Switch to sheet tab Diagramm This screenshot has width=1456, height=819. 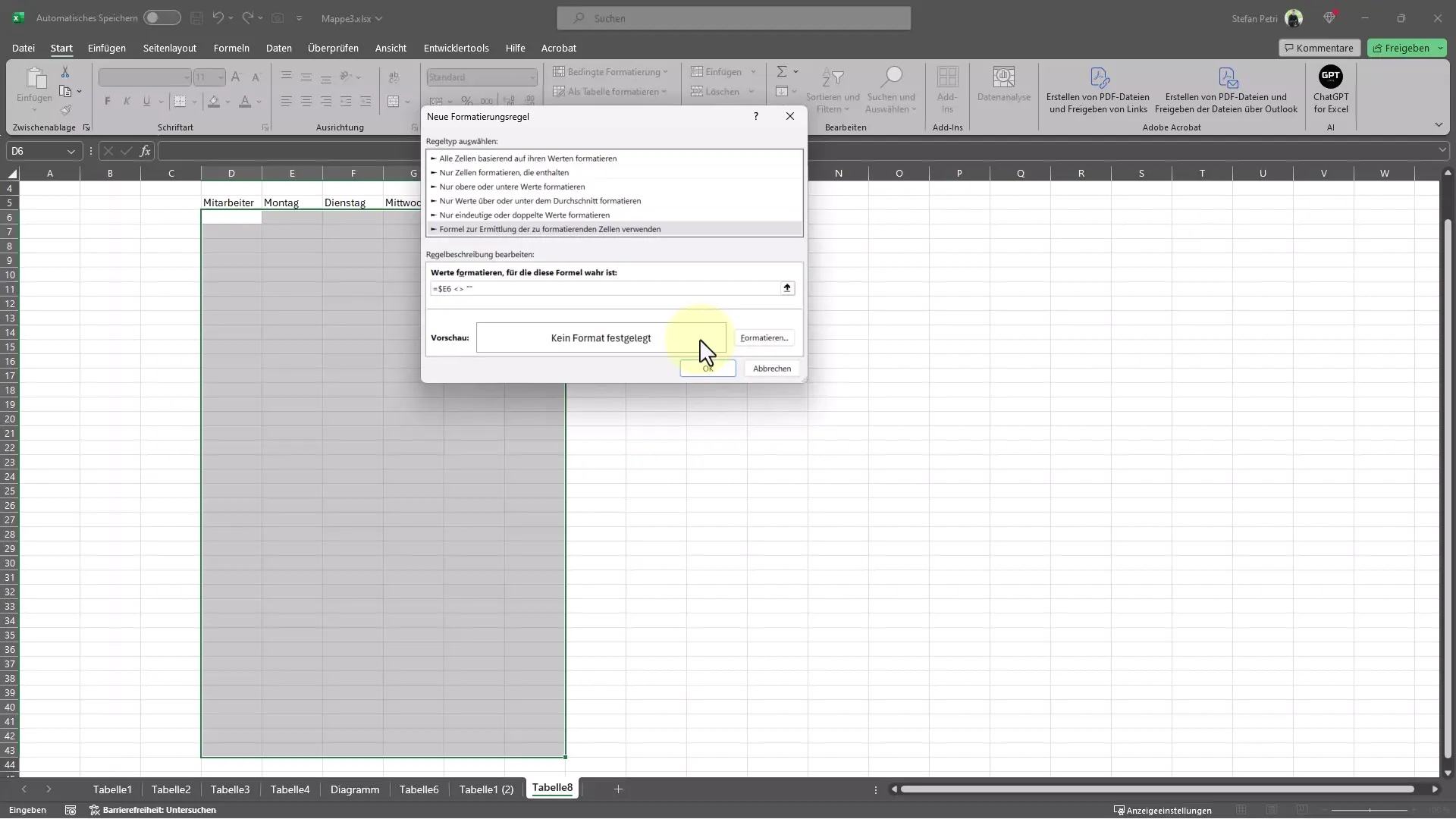click(x=355, y=789)
